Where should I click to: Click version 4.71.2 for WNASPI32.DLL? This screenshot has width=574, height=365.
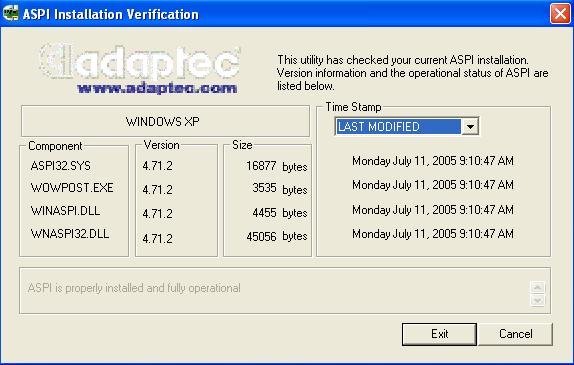(x=157, y=239)
